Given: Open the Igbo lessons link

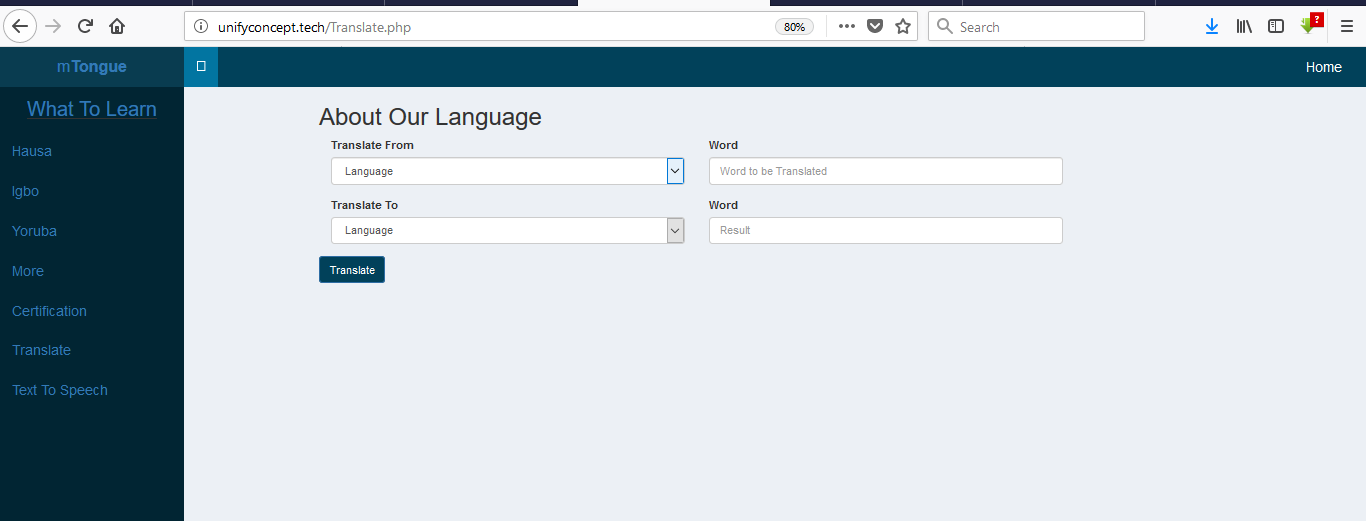Looking at the screenshot, I should point(26,191).
